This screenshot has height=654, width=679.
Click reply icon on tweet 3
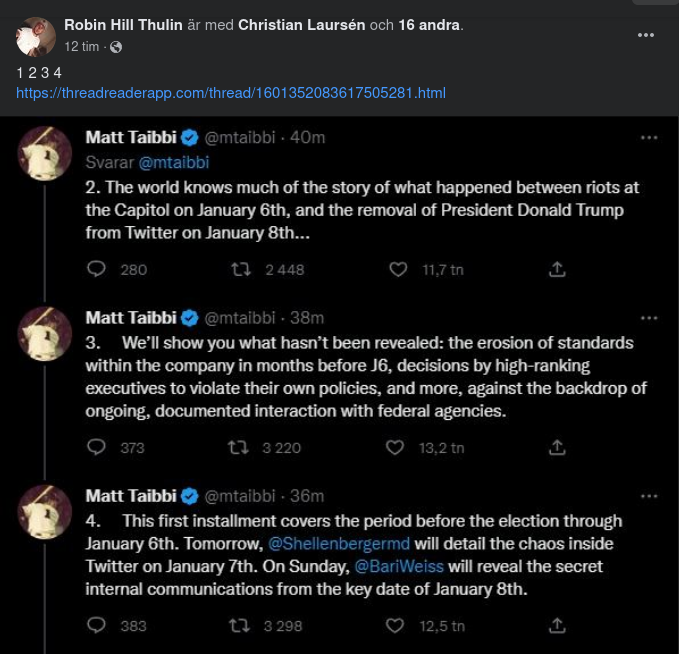[x=97, y=447]
